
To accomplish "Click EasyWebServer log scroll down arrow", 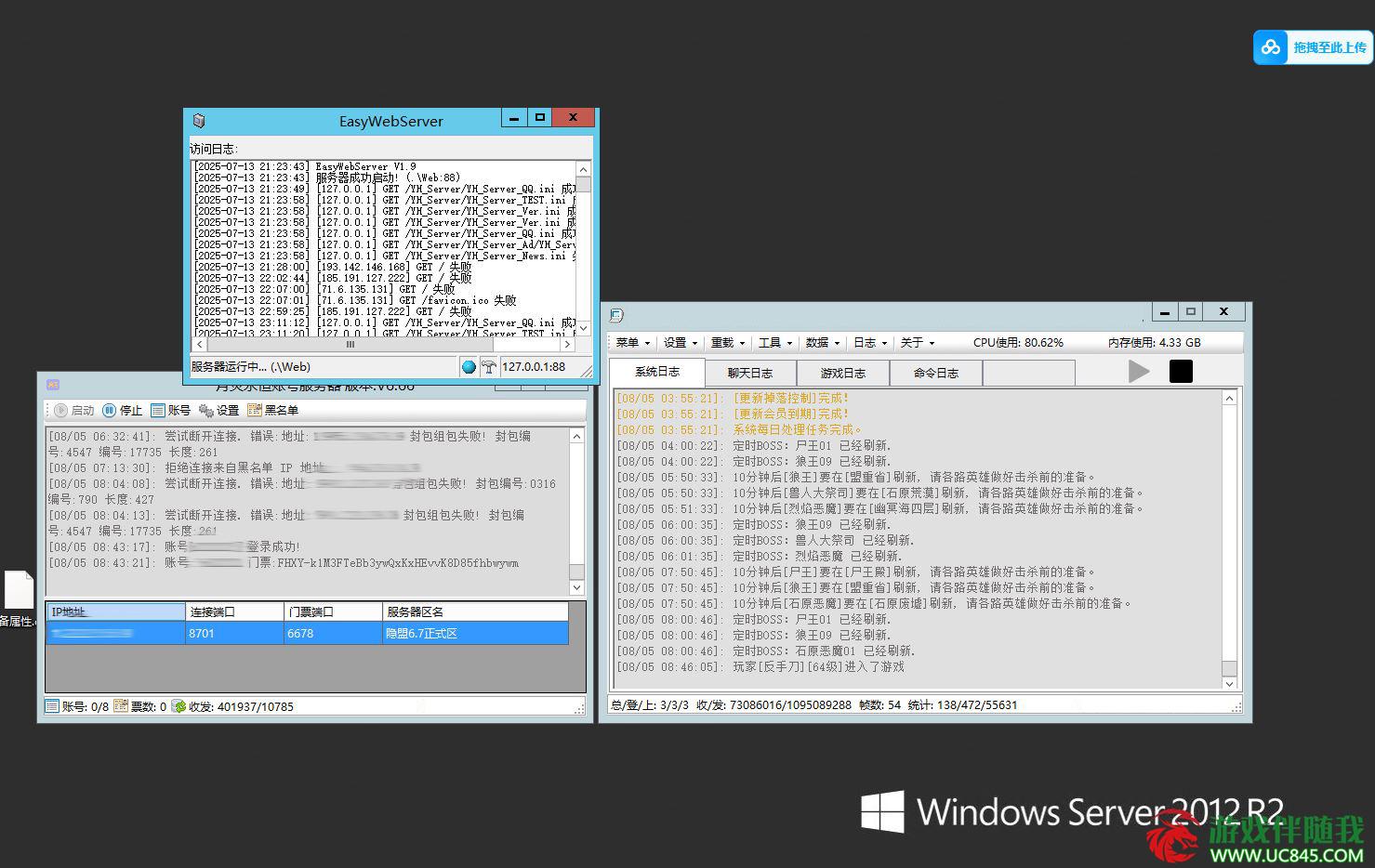I will (584, 328).
